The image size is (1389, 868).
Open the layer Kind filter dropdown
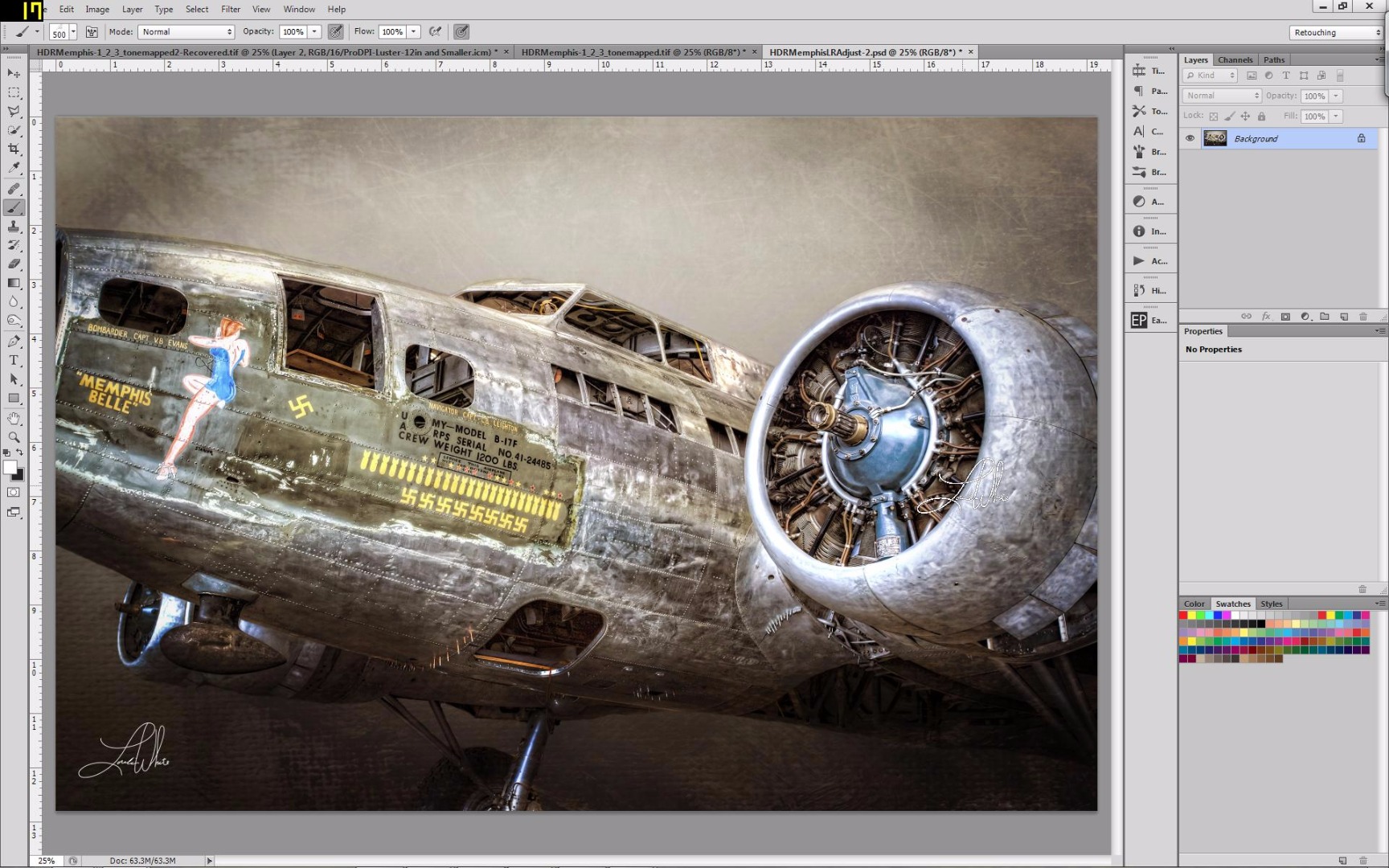(1209, 76)
